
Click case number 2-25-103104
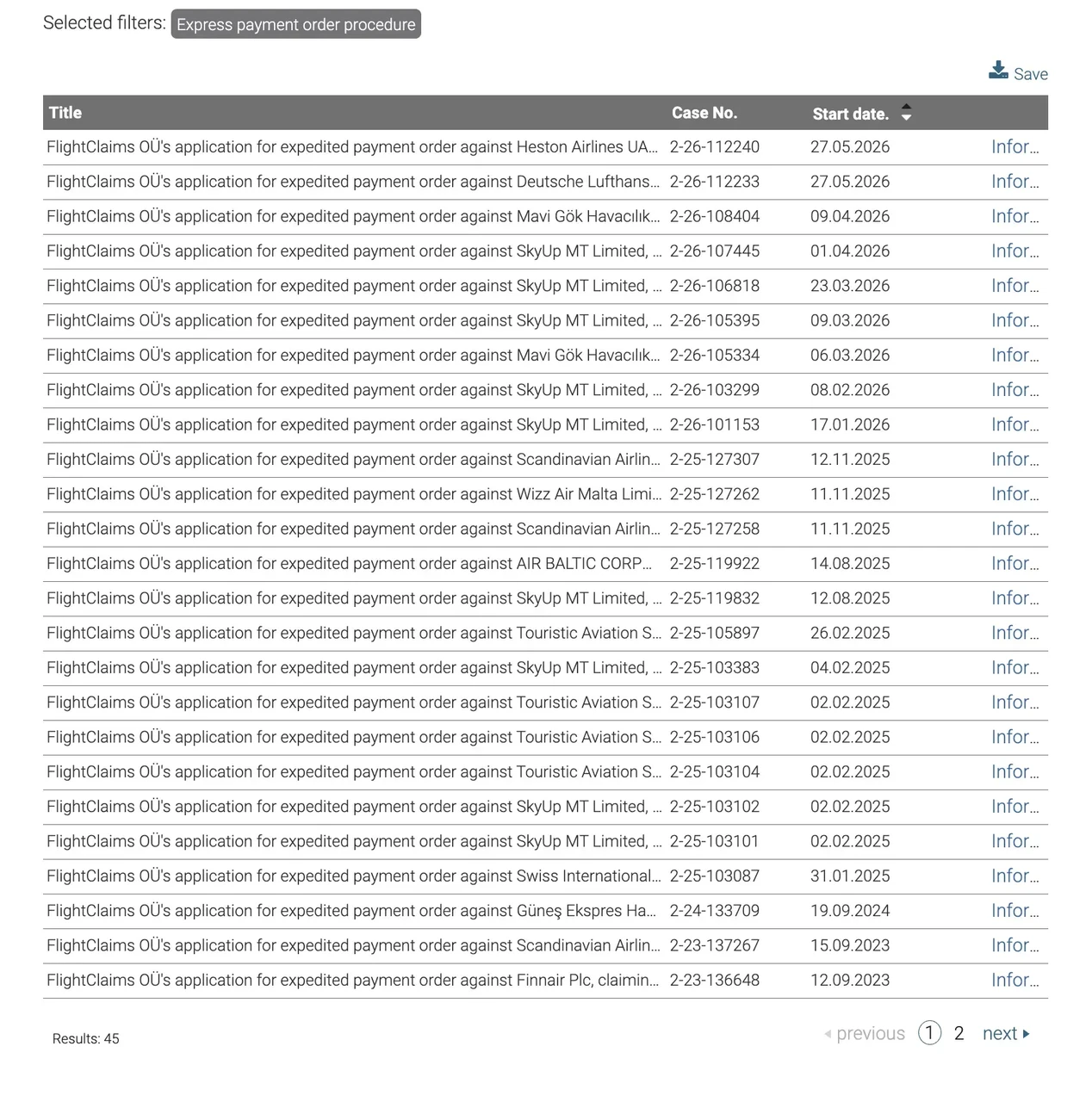tap(715, 772)
